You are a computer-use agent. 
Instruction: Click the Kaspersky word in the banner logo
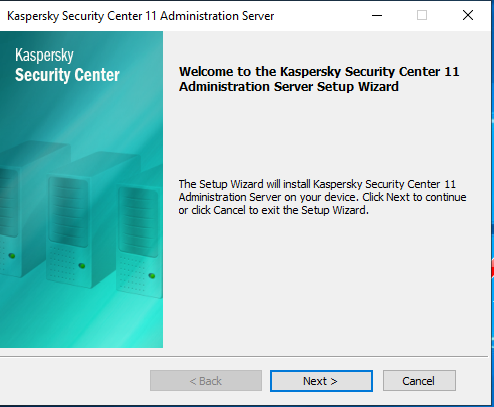(x=44, y=55)
